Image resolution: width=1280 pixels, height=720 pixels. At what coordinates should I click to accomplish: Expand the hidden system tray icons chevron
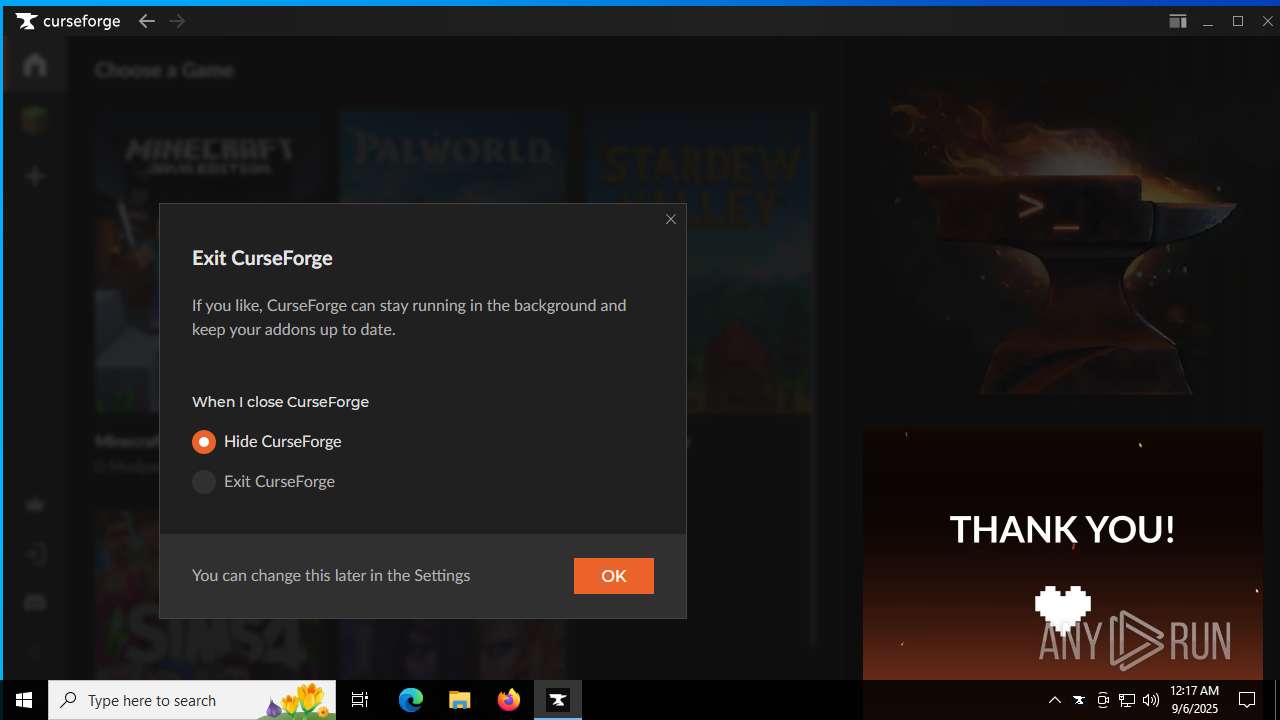click(1055, 700)
